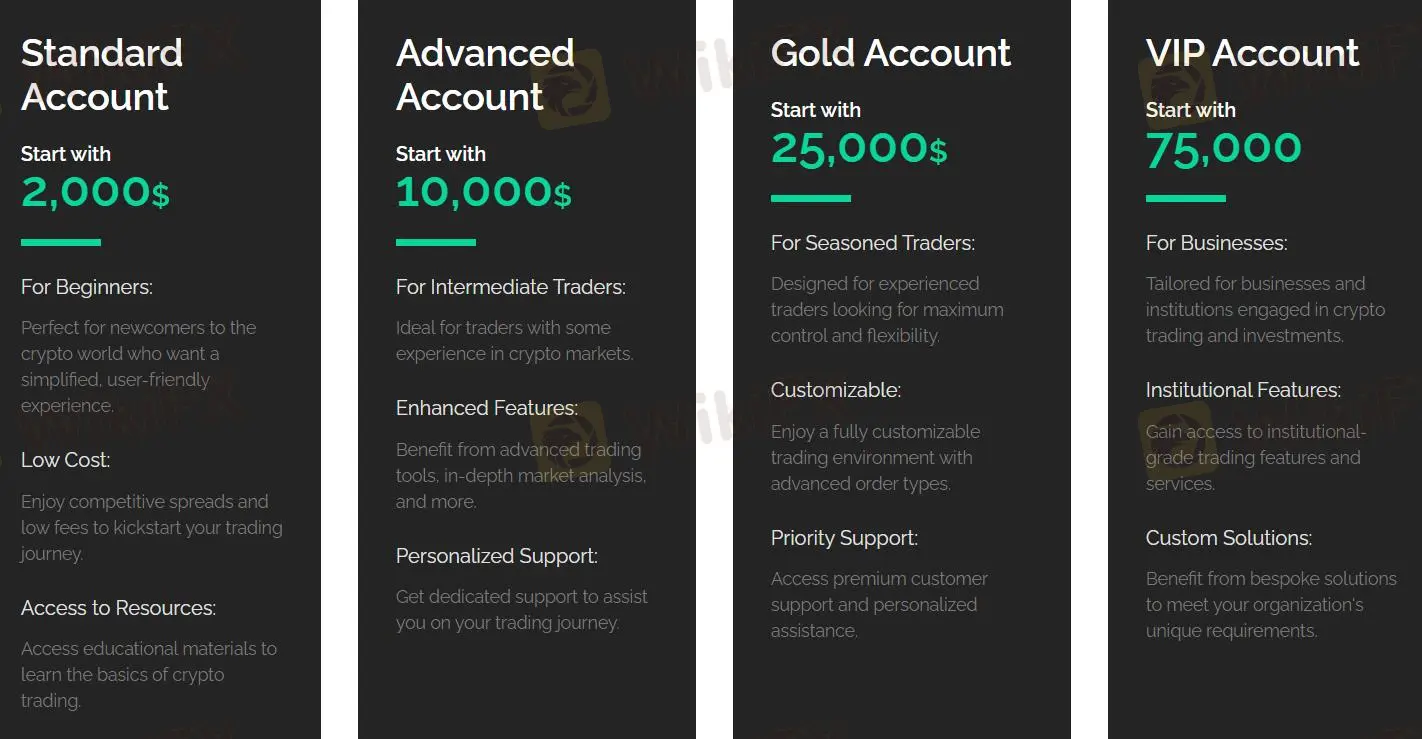Click the For Seasoned Traders subheading
The width and height of the screenshot is (1422, 739).
(x=872, y=243)
